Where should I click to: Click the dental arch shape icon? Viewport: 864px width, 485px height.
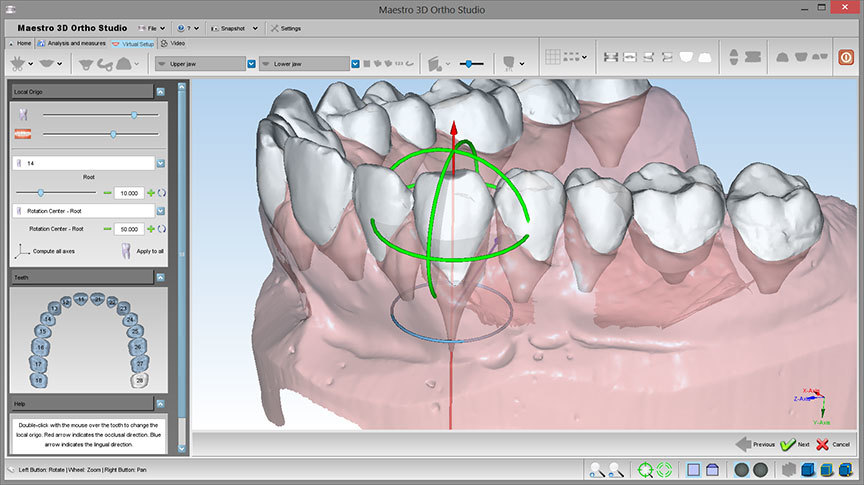click(47, 64)
